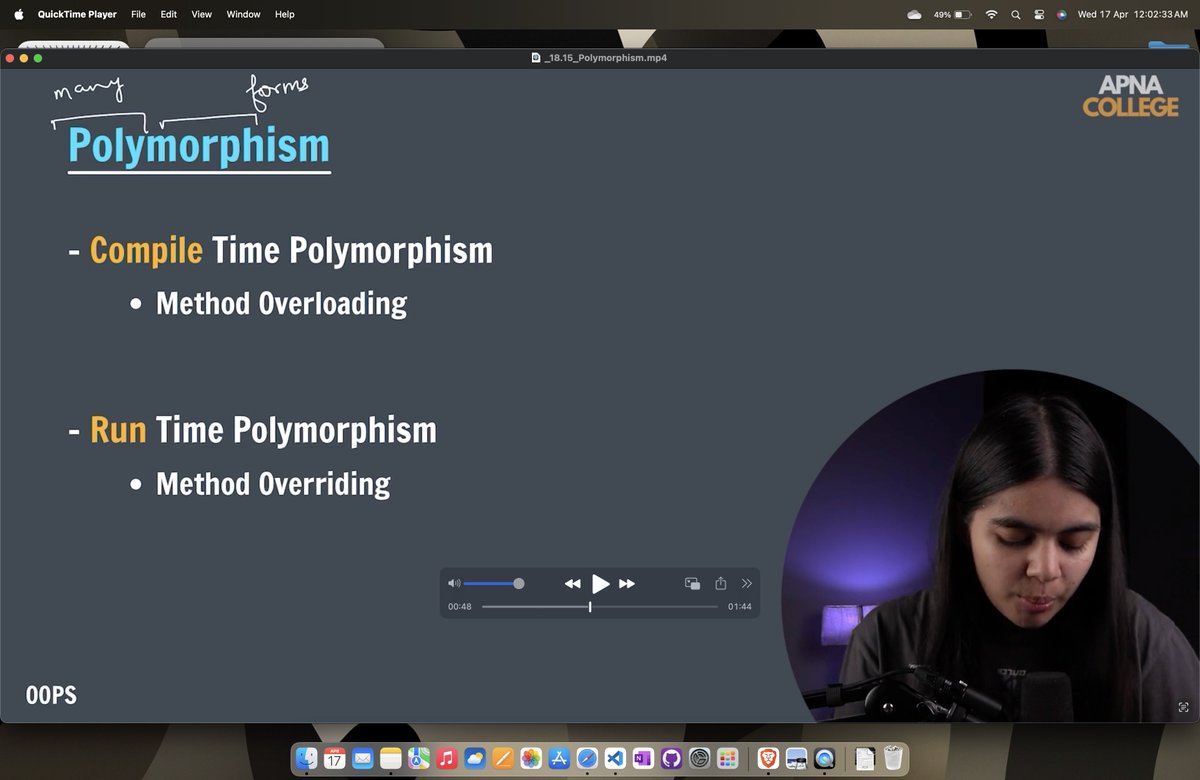This screenshot has width=1200, height=780.
Task: Open the Apple menu
Action: [x=18, y=14]
